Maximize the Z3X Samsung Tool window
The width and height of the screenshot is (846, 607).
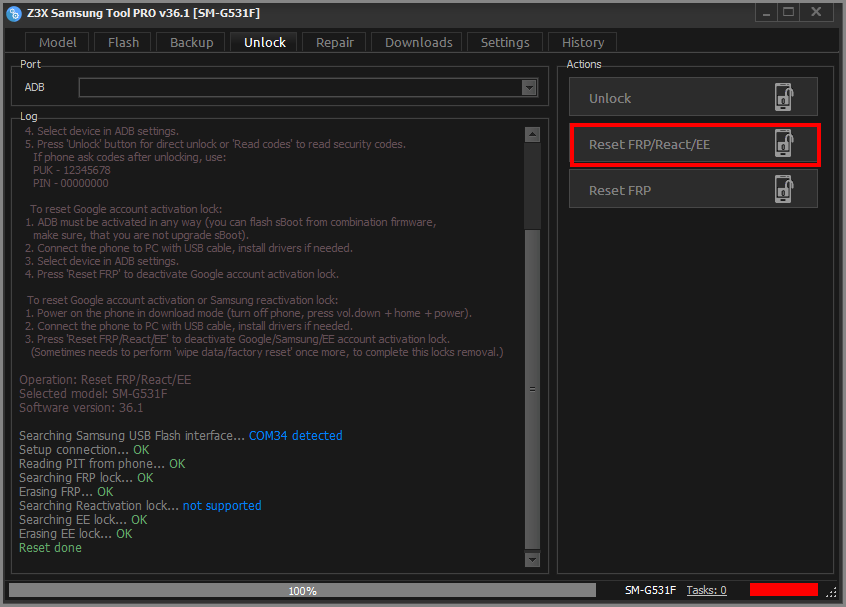788,13
